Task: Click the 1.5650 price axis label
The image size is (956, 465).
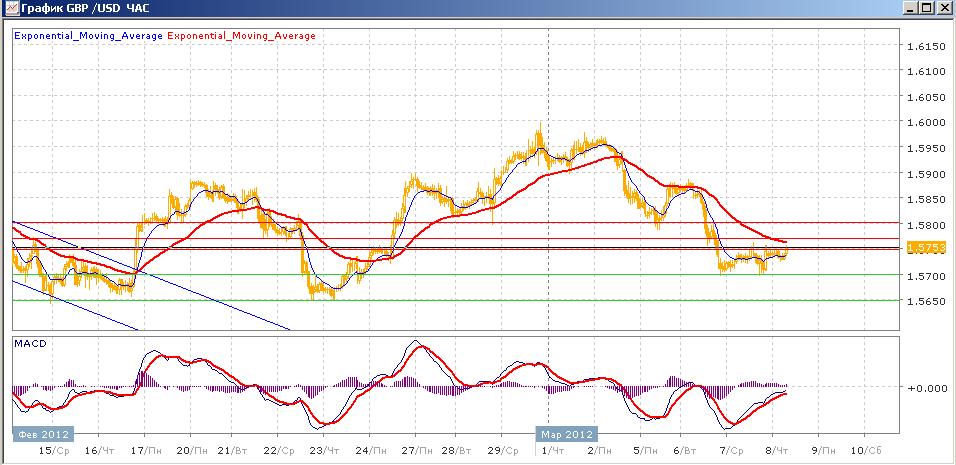Action: coord(927,302)
